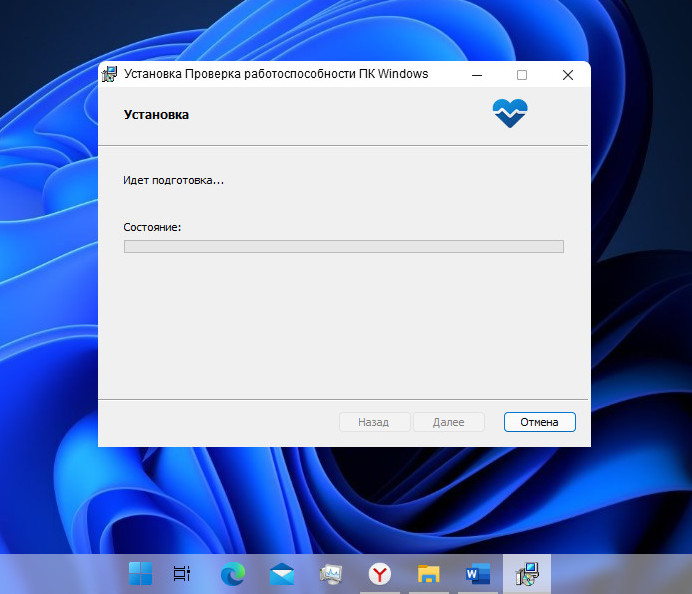Click the installer taskbar icon
The image size is (692, 594).
tap(527, 574)
